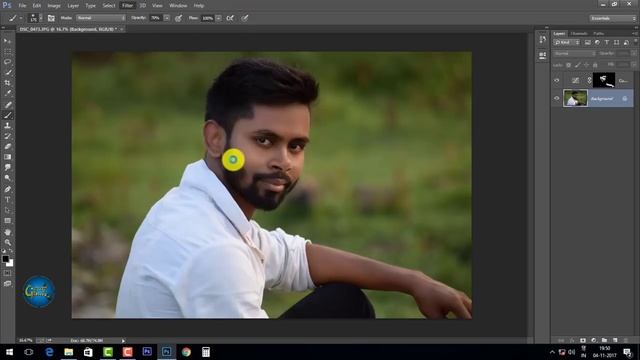Select the Spot Healing Brush tool
Viewport: 640px width, 360px height.
click(7, 105)
